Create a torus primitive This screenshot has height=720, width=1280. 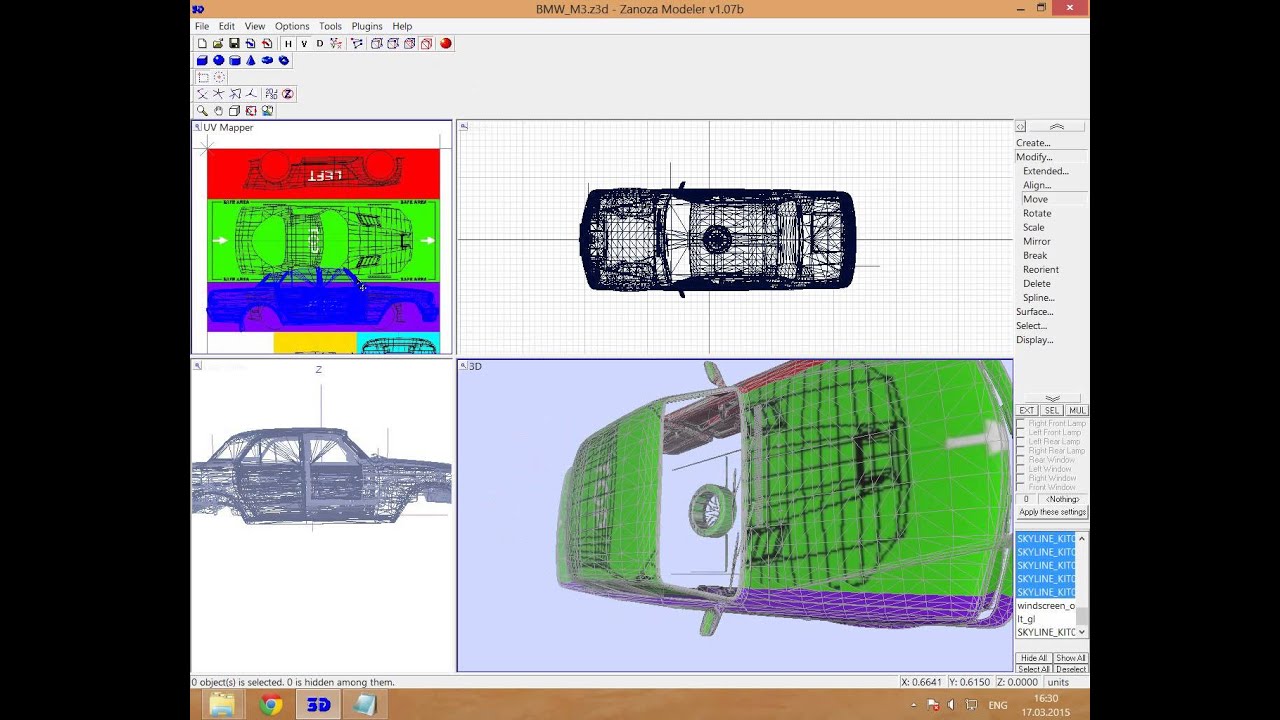coord(267,61)
